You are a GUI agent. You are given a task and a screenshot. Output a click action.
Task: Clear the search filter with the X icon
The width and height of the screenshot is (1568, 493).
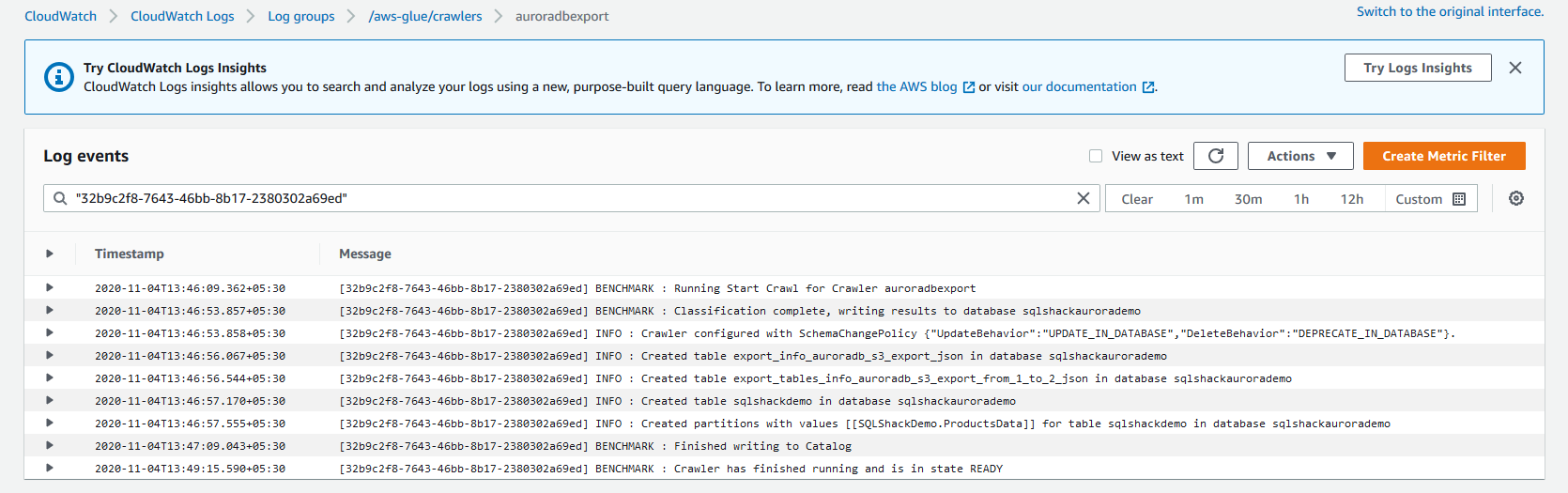(x=1084, y=198)
